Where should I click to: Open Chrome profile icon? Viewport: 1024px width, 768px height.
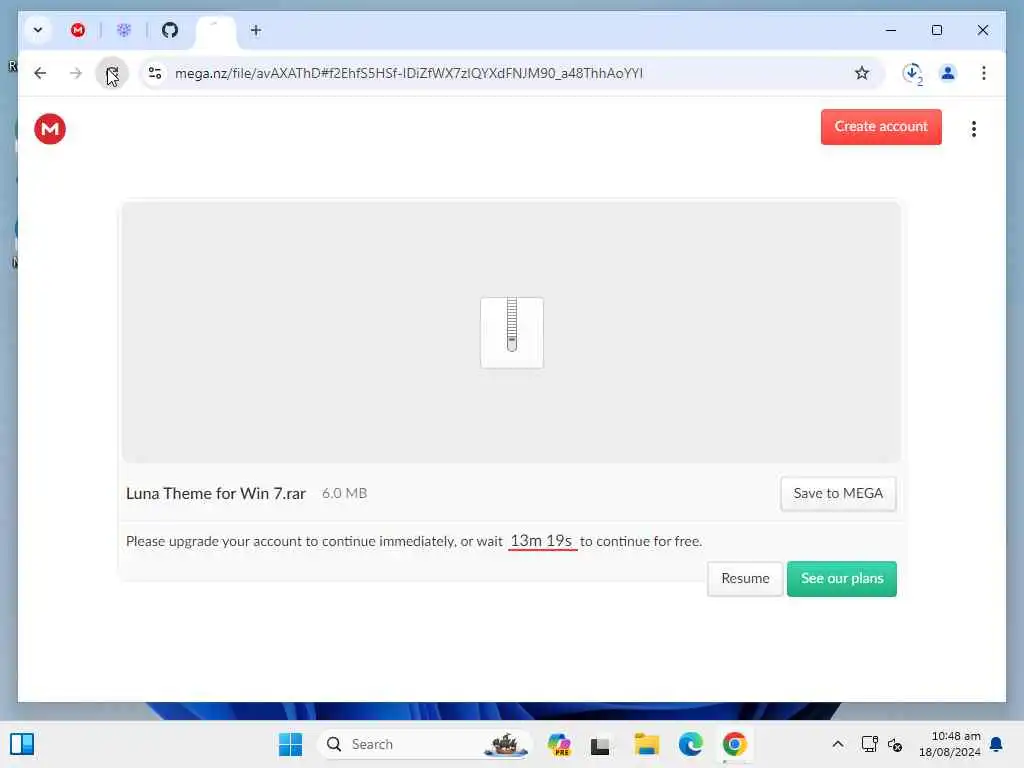(948, 73)
